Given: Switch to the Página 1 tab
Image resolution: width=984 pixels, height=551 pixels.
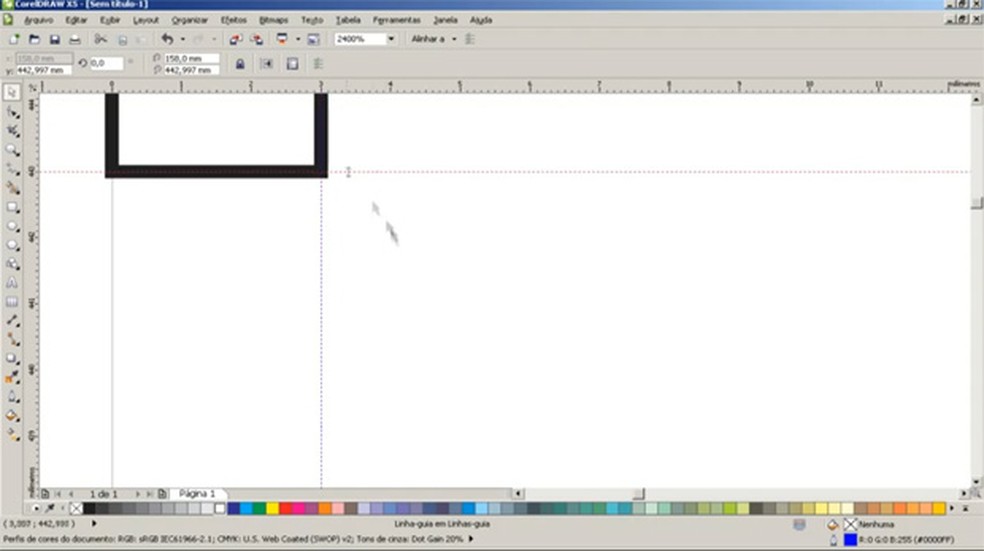Looking at the screenshot, I should [x=197, y=494].
